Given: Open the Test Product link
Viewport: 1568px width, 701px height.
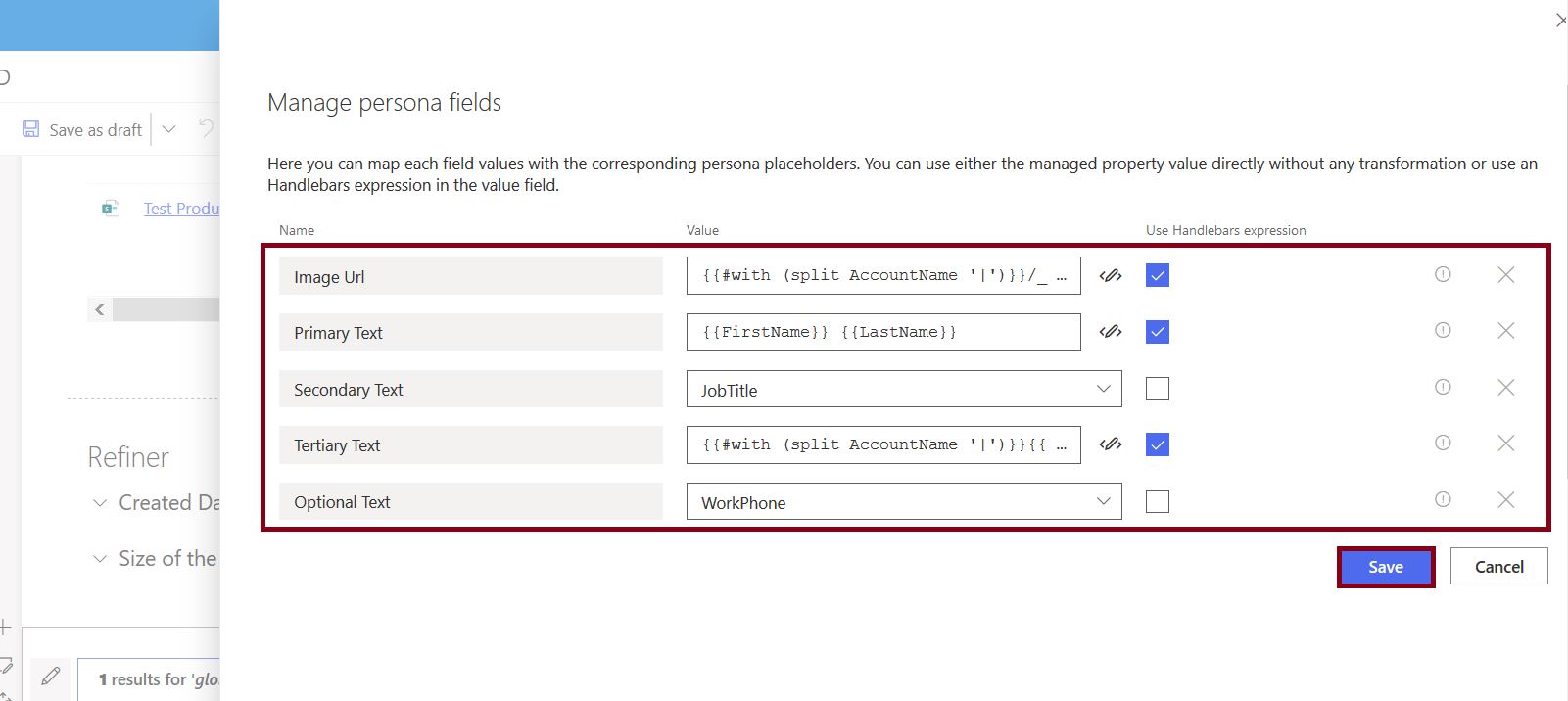Looking at the screenshot, I should 181,209.
